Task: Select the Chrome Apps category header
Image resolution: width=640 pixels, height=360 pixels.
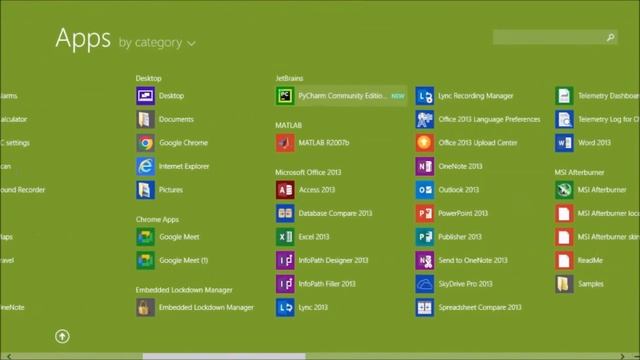Action: (x=157, y=220)
